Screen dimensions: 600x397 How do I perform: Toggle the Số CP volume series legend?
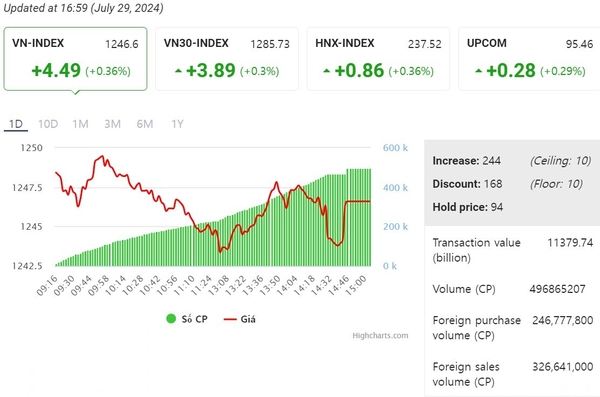pyautogui.click(x=187, y=319)
